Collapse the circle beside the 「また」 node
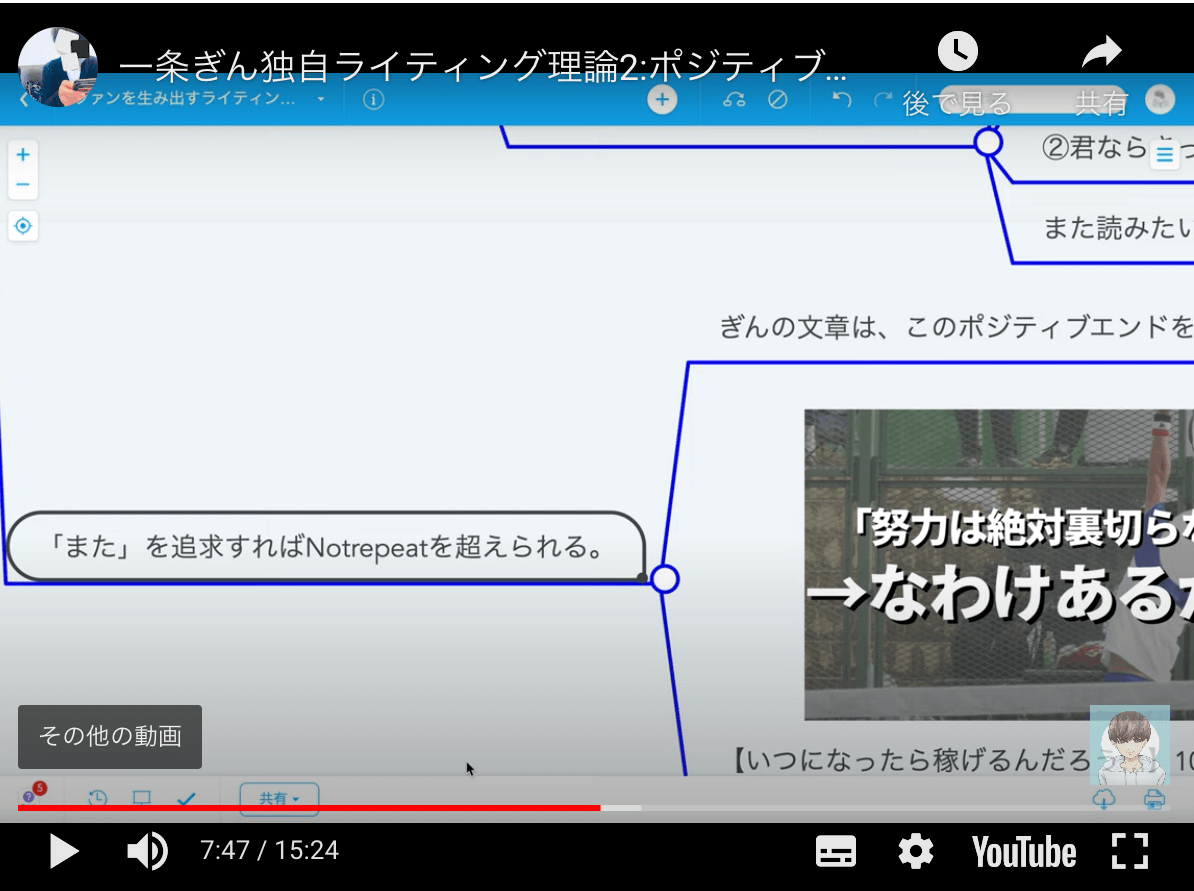This screenshot has width=1194, height=891. tap(665, 580)
